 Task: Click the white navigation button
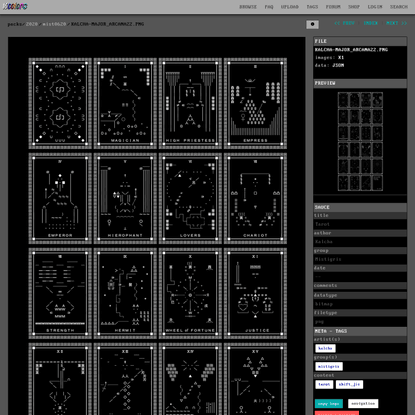point(363,404)
